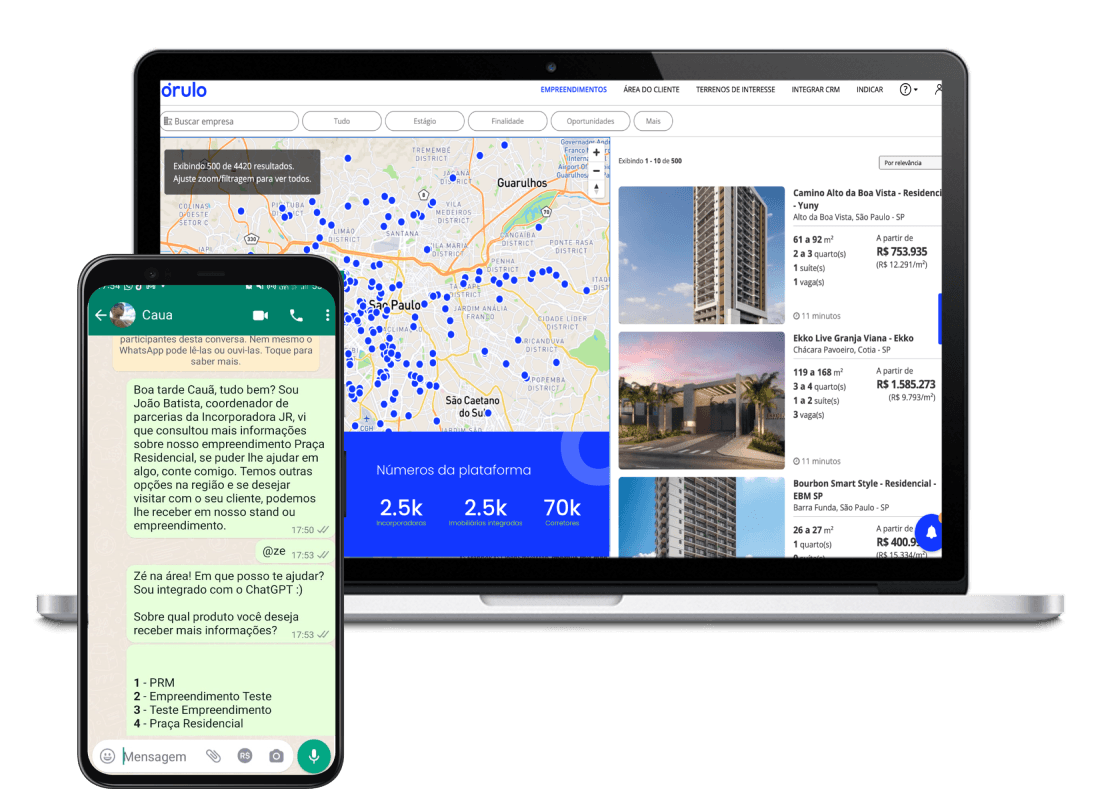This screenshot has height=789, width=1102.
Task: Tap the Caua contact name in chat header
Action: click(157, 315)
